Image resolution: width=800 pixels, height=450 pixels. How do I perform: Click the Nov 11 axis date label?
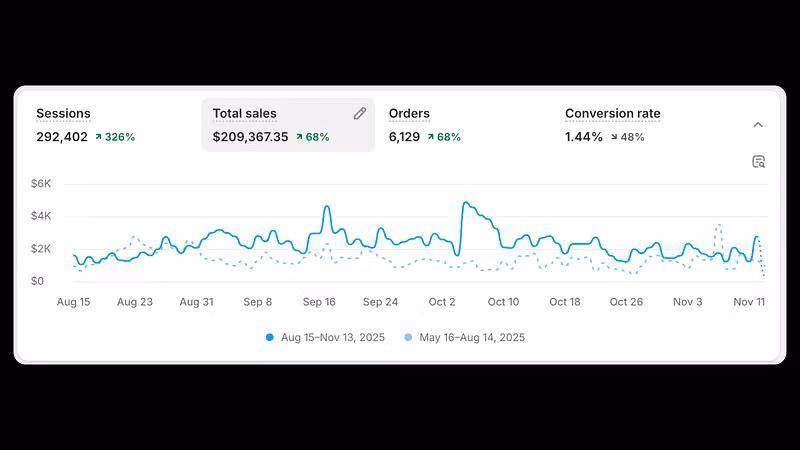coord(749,302)
